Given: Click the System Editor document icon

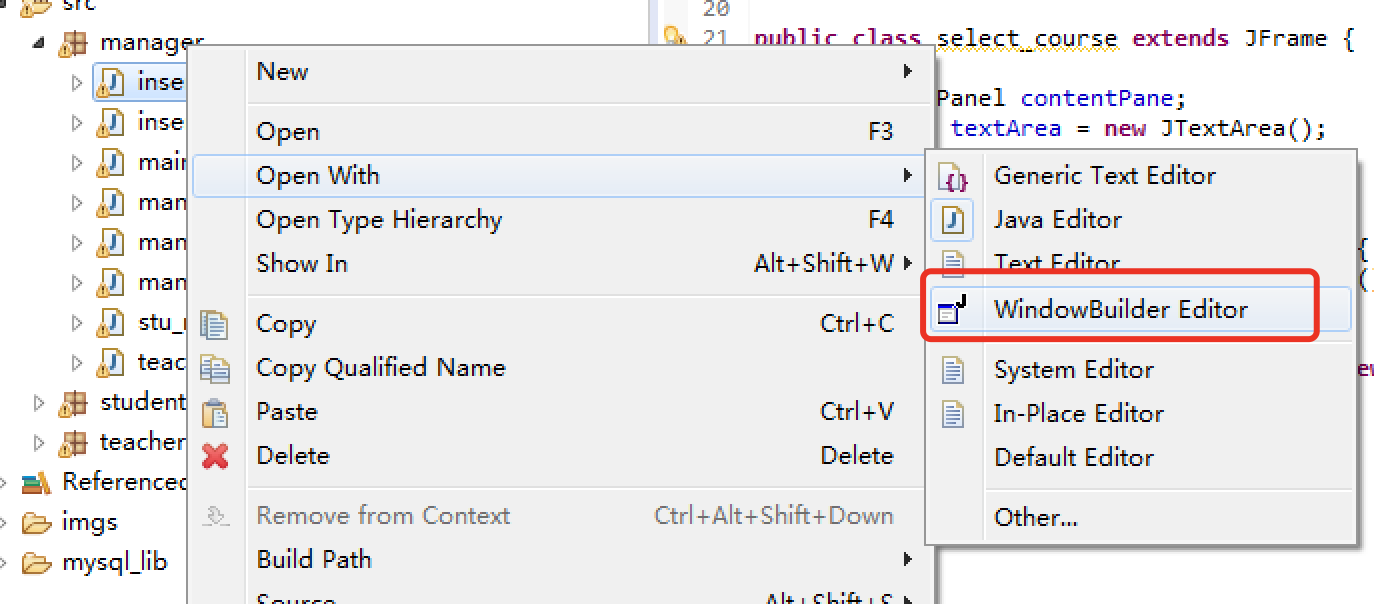Looking at the screenshot, I should 954,370.
